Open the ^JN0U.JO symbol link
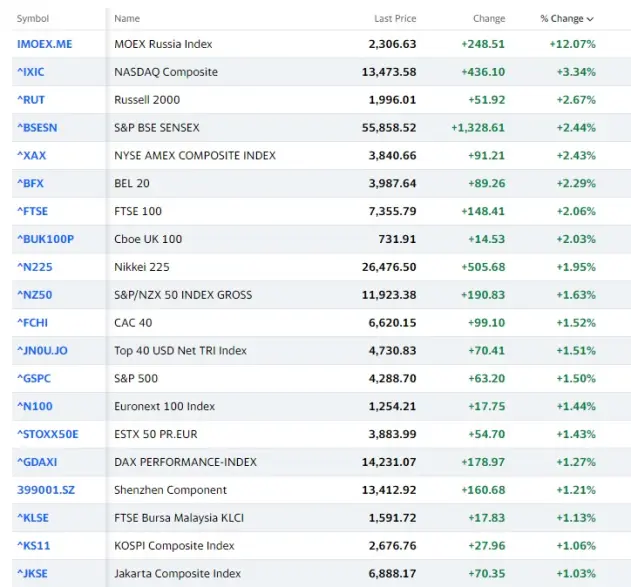 pos(42,350)
